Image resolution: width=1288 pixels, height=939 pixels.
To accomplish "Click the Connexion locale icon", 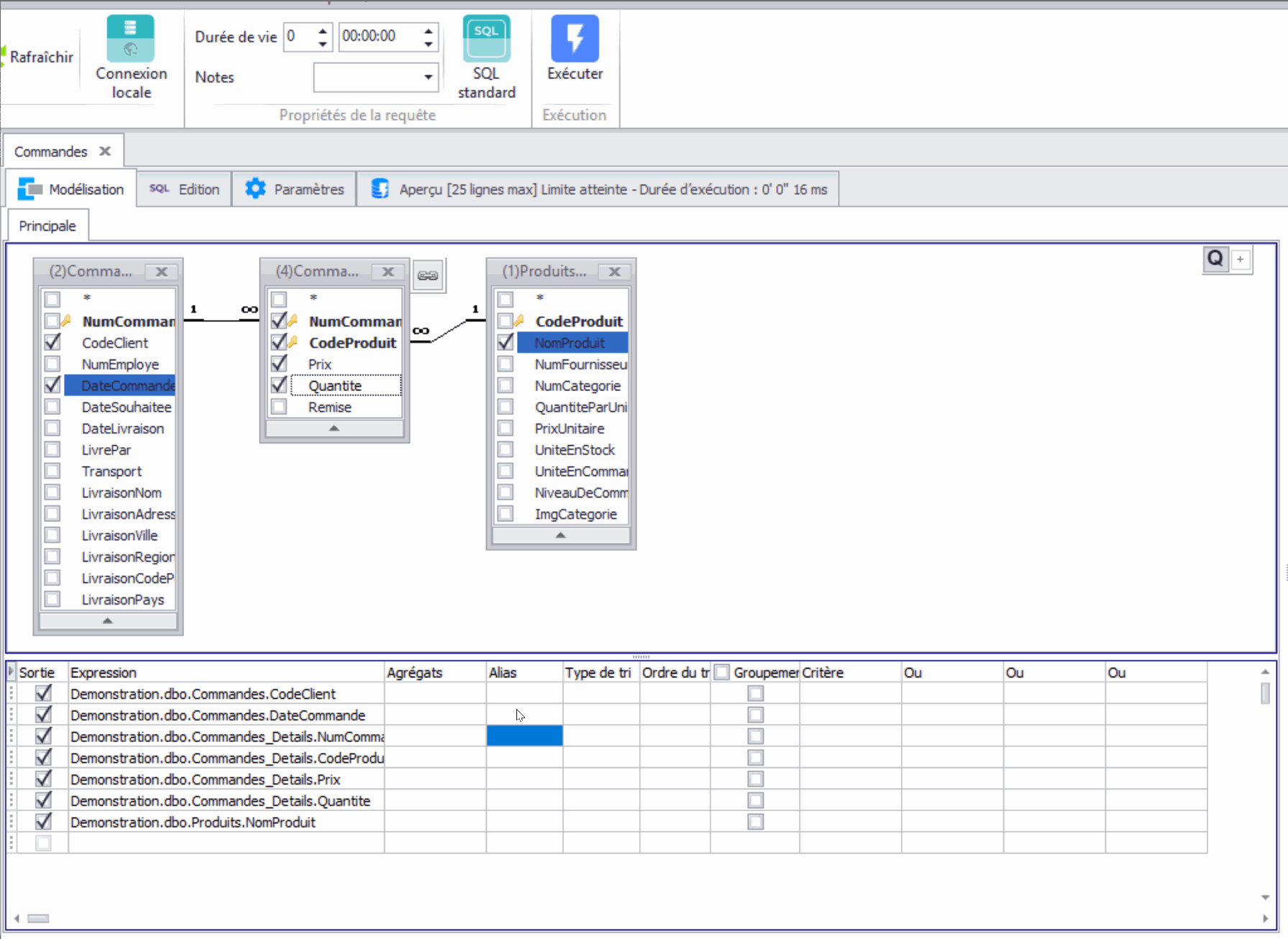I will 130,39.
